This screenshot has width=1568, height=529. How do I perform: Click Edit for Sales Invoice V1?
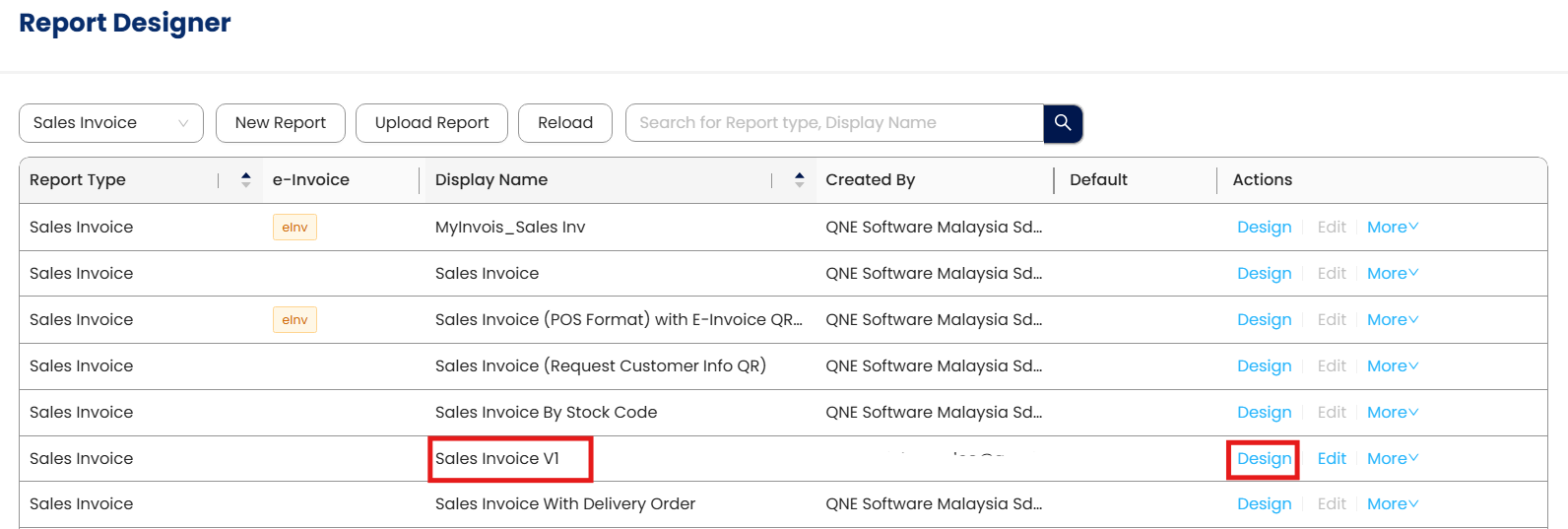(1332, 459)
